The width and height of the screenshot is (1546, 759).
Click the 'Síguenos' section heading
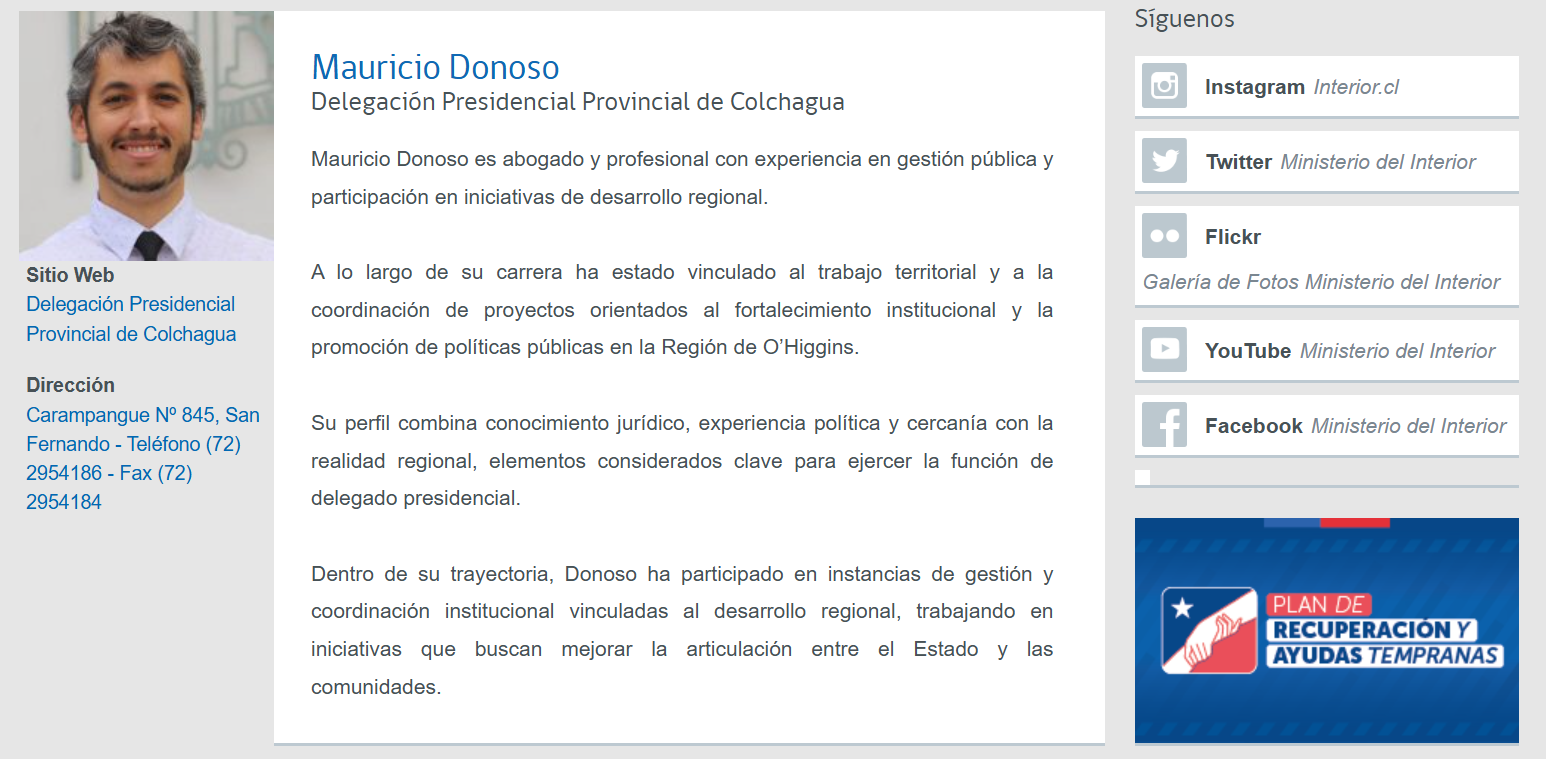(x=1184, y=18)
